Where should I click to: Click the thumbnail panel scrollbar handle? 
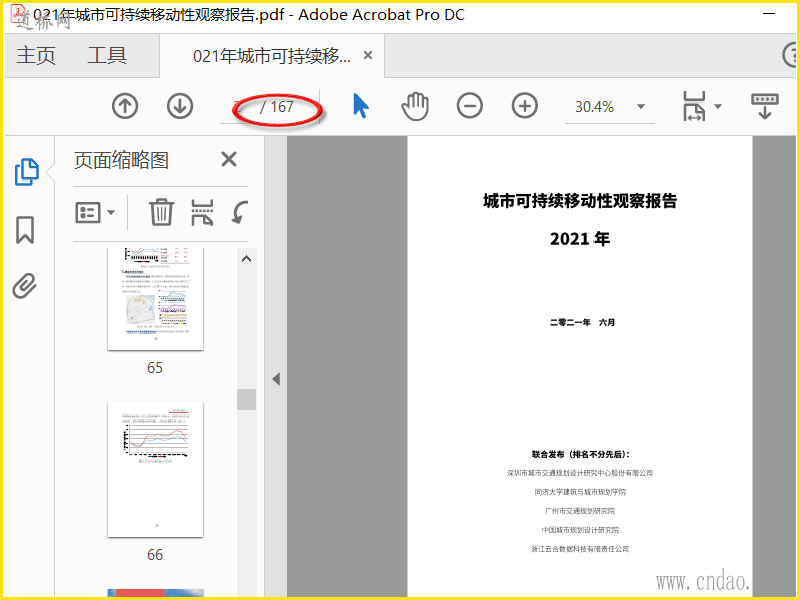click(246, 399)
